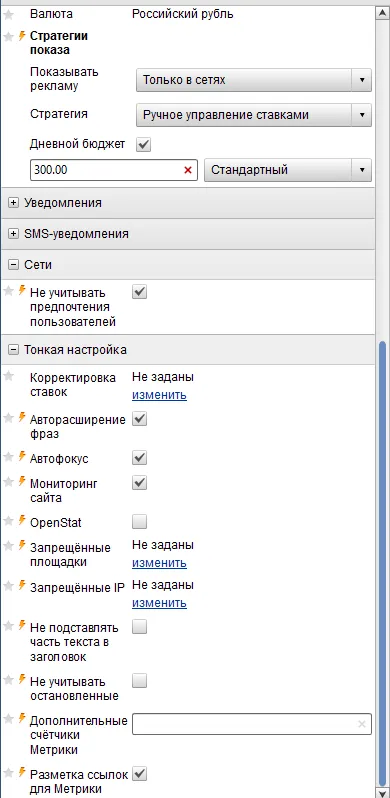This screenshot has height=798, width=390.
Task: Check Не подставлять часть текста в заголовок
Action: [140, 626]
